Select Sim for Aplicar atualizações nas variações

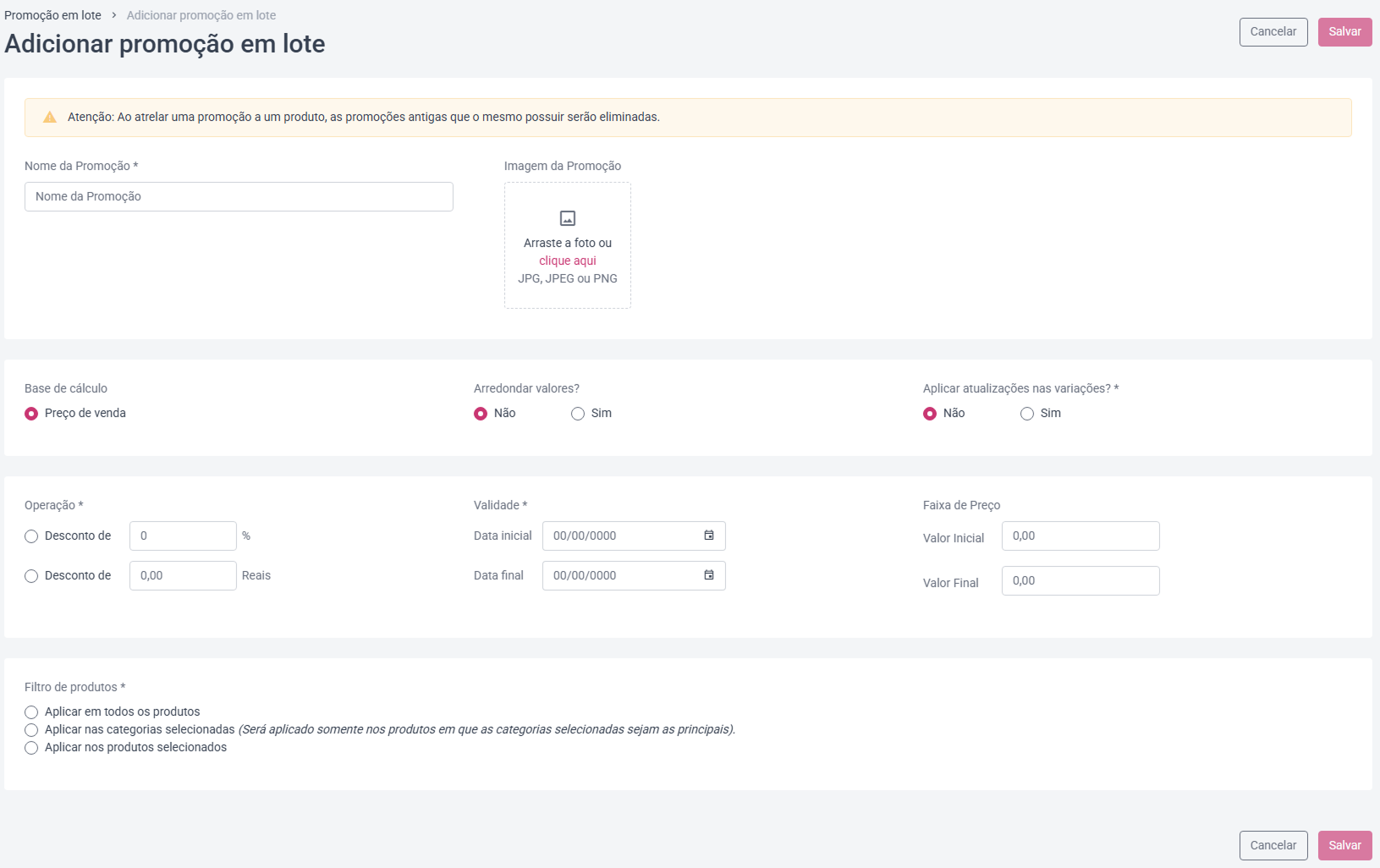[1027, 414]
